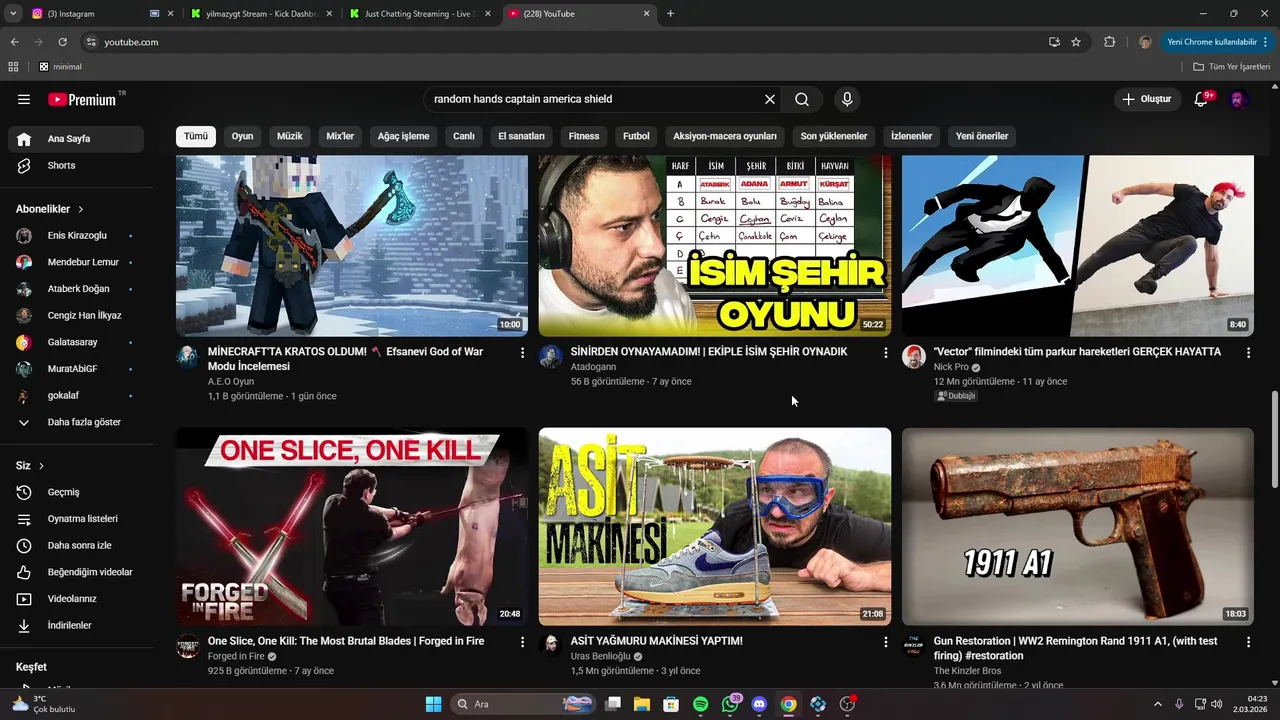
Task: Bookmark this page with star icon
Action: click(x=1076, y=42)
